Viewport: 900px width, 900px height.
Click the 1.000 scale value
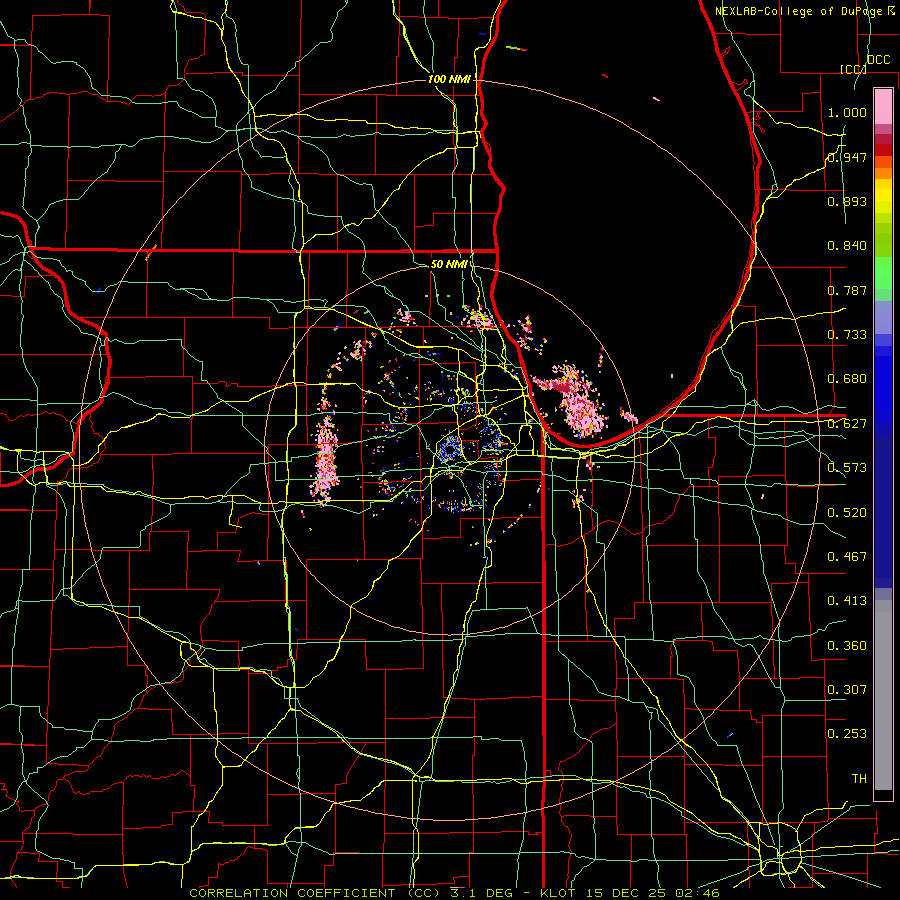pyautogui.click(x=847, y=112)
